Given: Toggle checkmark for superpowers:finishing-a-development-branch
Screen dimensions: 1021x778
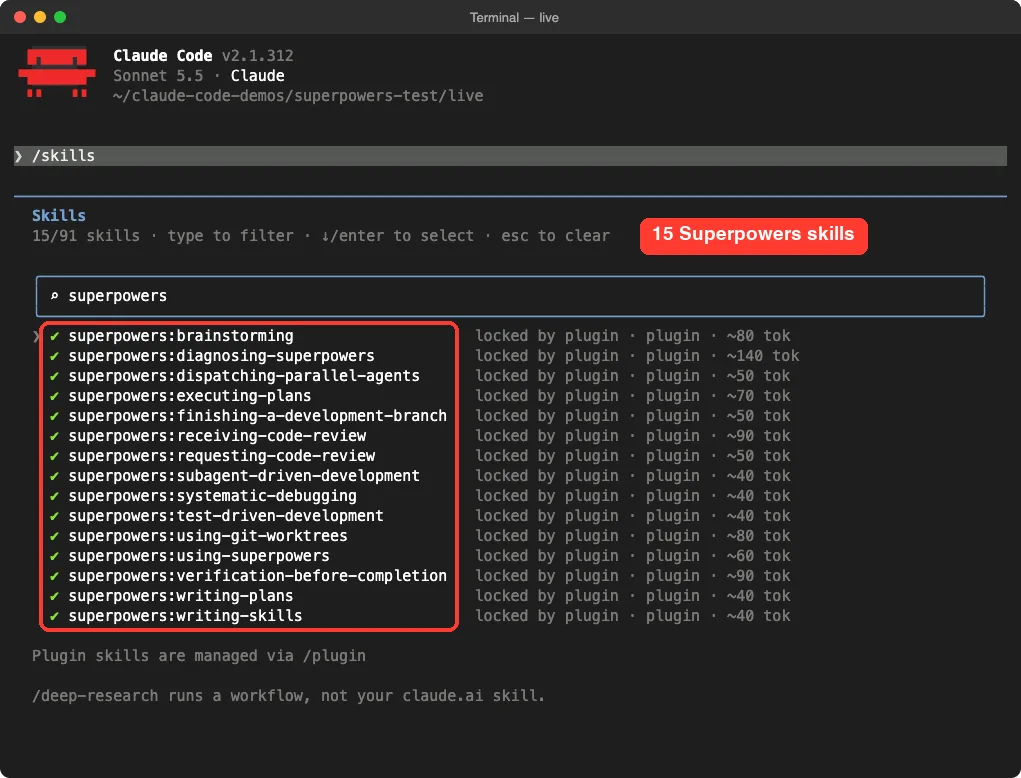Looking at the screenshot, I should 55,416.
